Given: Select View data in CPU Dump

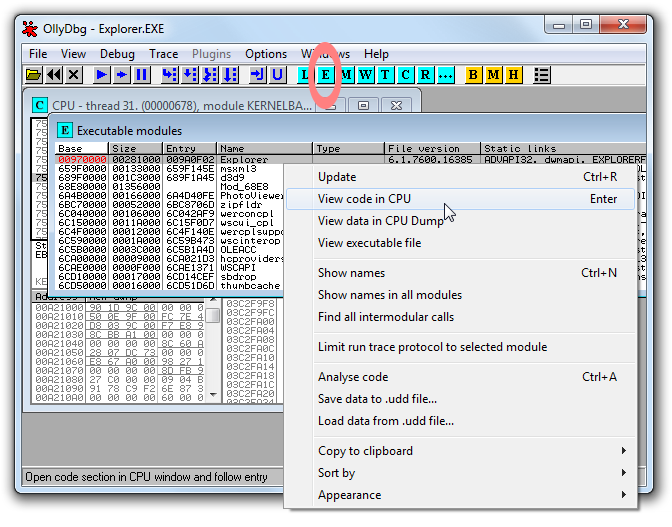Looking at the screenshot, I should tap(460, 221).
